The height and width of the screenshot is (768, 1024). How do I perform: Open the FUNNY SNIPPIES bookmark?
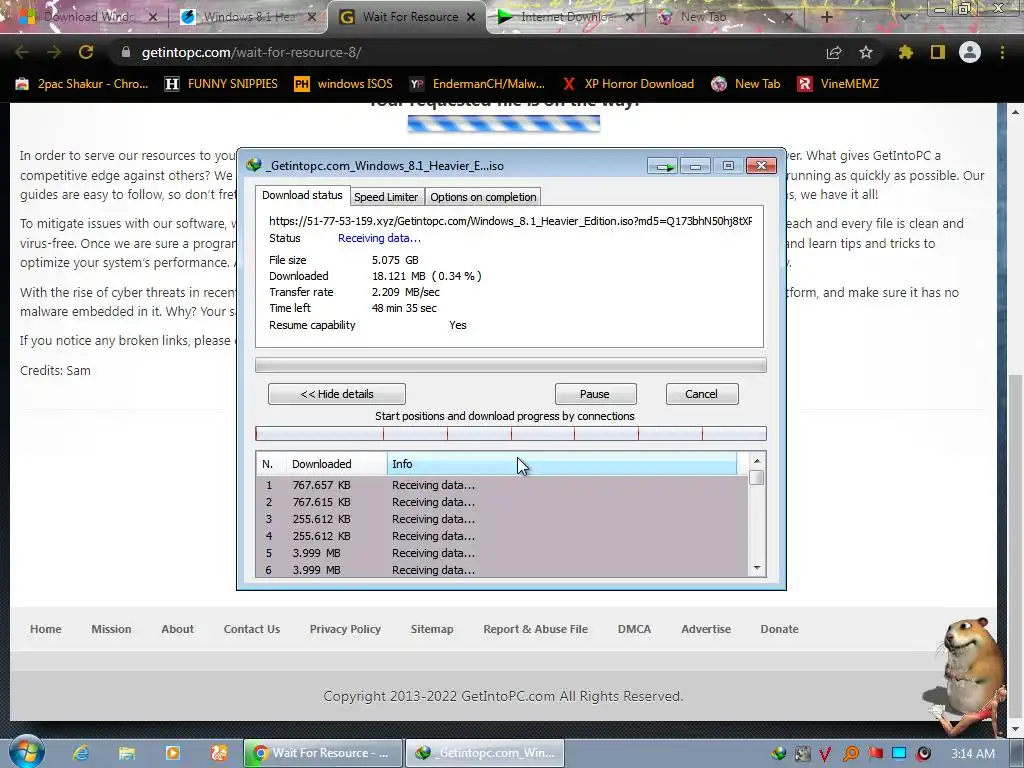coord(221,84)
